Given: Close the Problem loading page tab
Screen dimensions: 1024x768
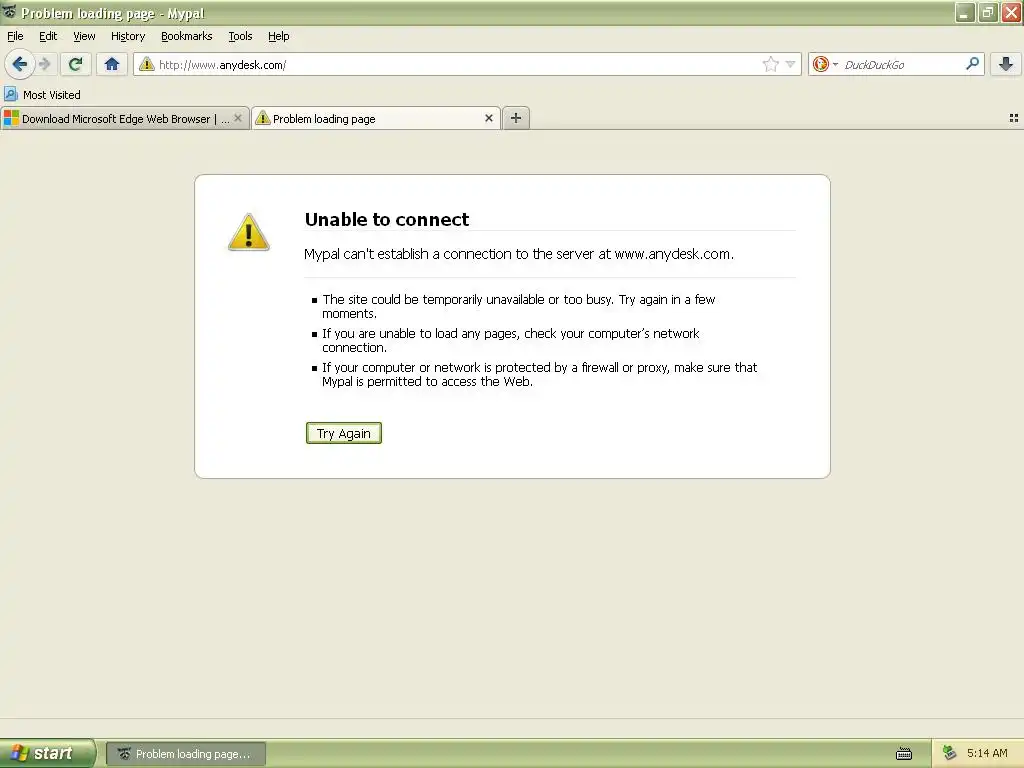Looking at the screenshot, I should tap(488, 118).
